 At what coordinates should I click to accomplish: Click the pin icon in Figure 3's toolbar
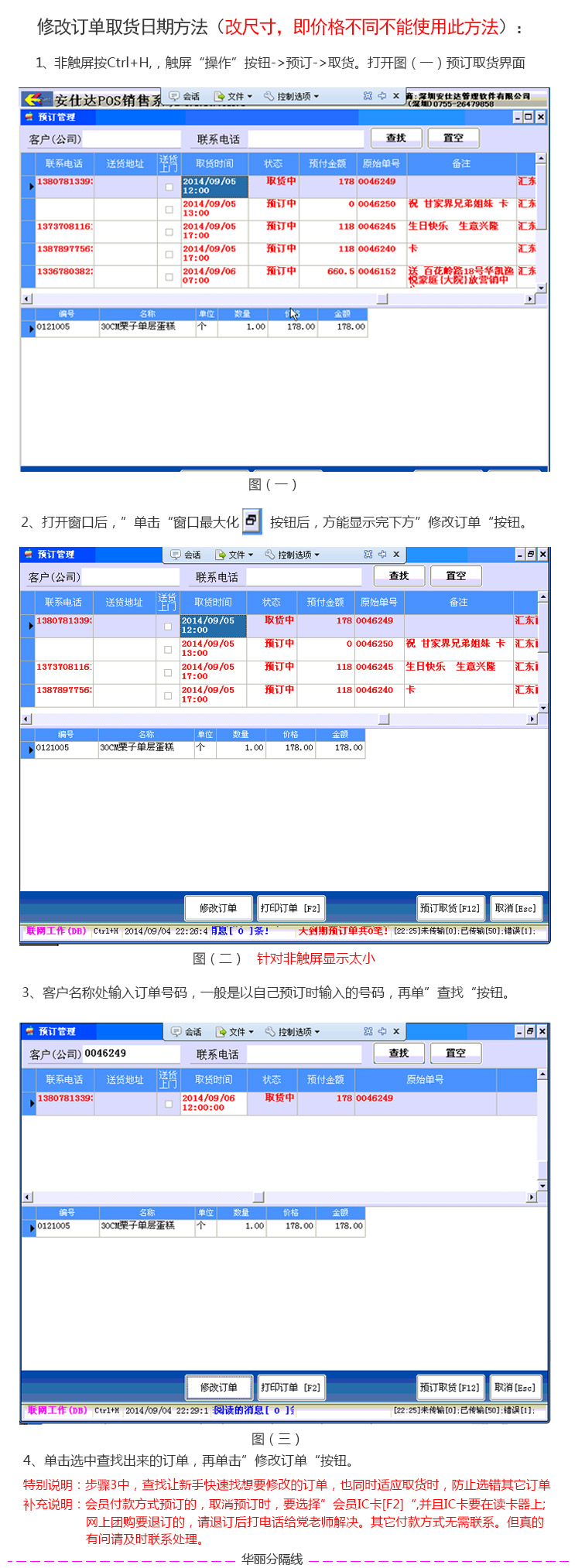382,1031
